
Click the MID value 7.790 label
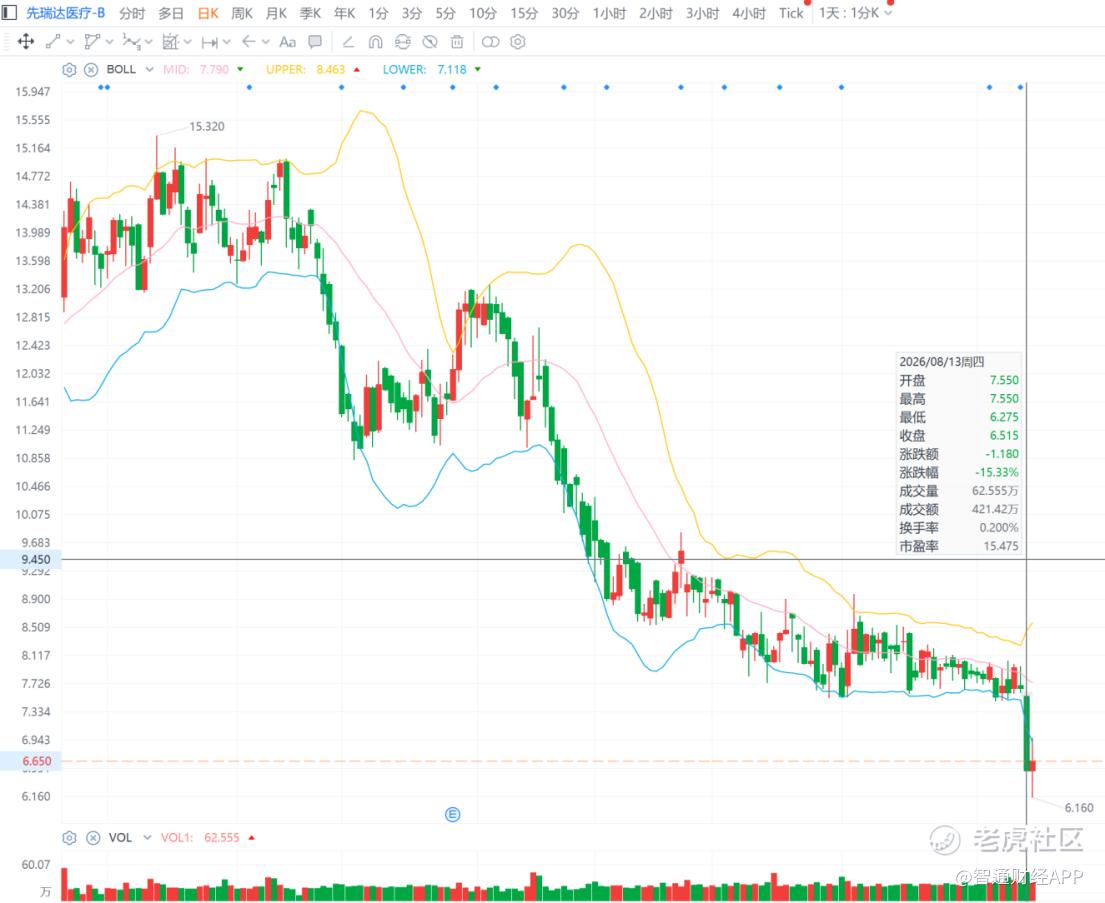214,69
